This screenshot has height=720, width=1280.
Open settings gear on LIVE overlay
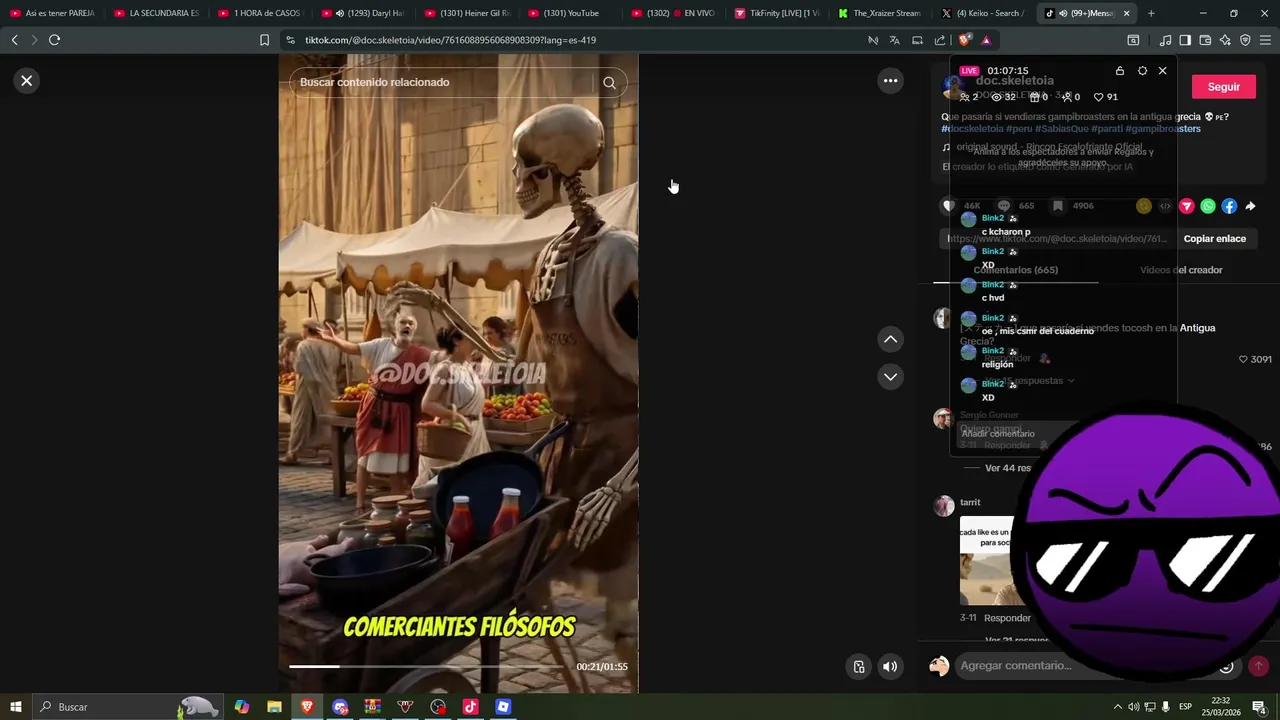point(1142,71)
